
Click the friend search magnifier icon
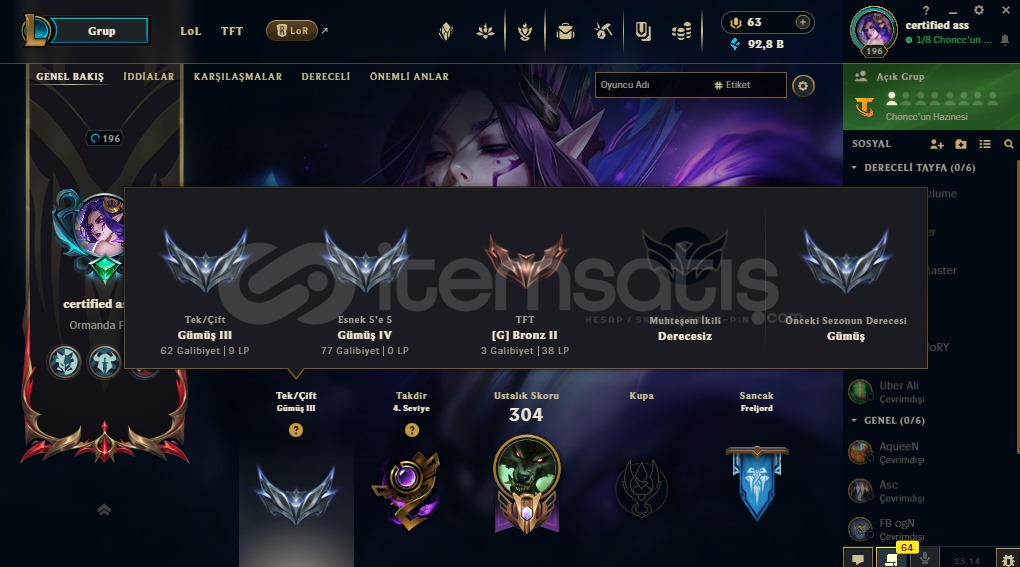tap(1008, 144)
